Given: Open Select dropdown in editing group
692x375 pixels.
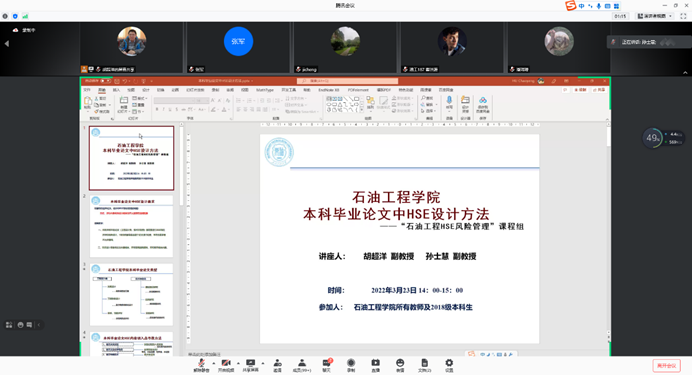Looking at the screenshot, I should coord(428,111).
